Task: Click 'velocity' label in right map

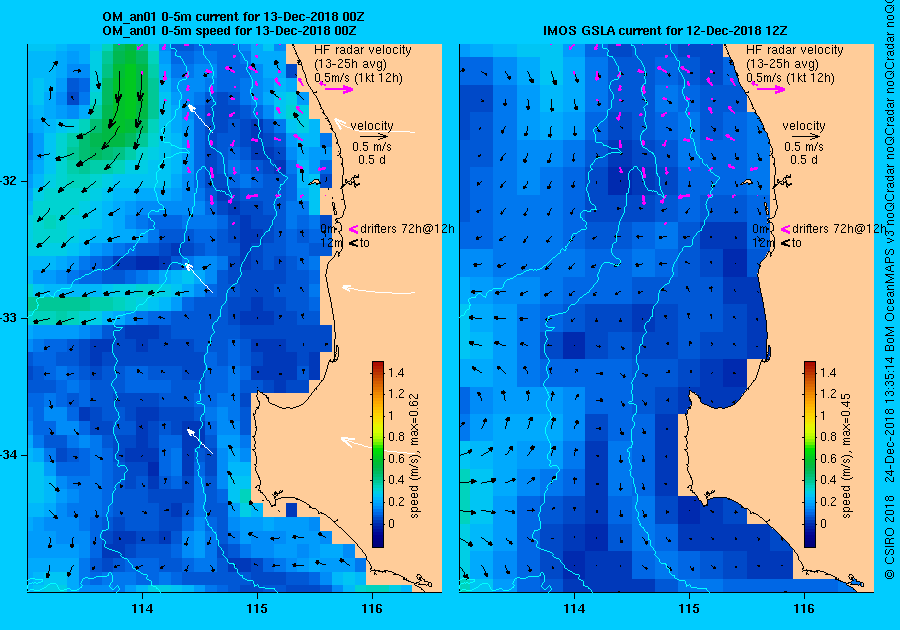Action: (804, 126)
